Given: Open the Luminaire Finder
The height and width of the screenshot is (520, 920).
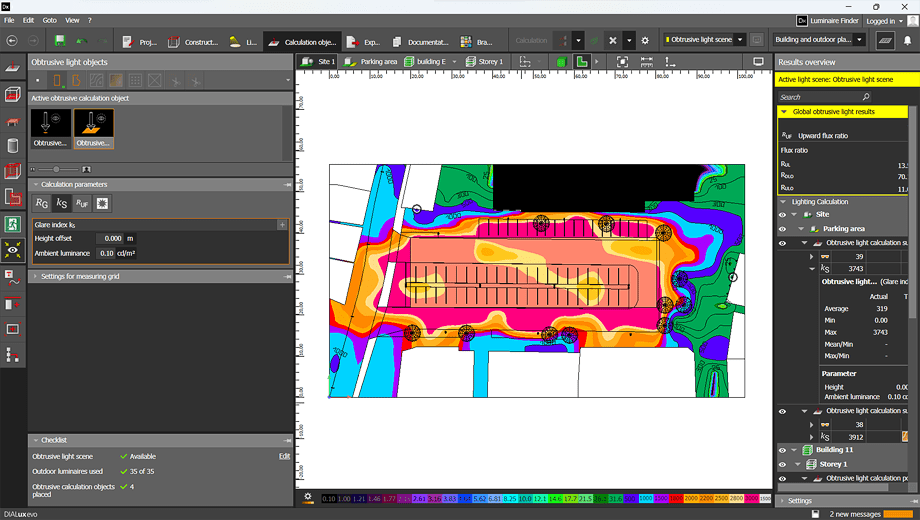Looking at the screenshot, I should pos(829,20).
